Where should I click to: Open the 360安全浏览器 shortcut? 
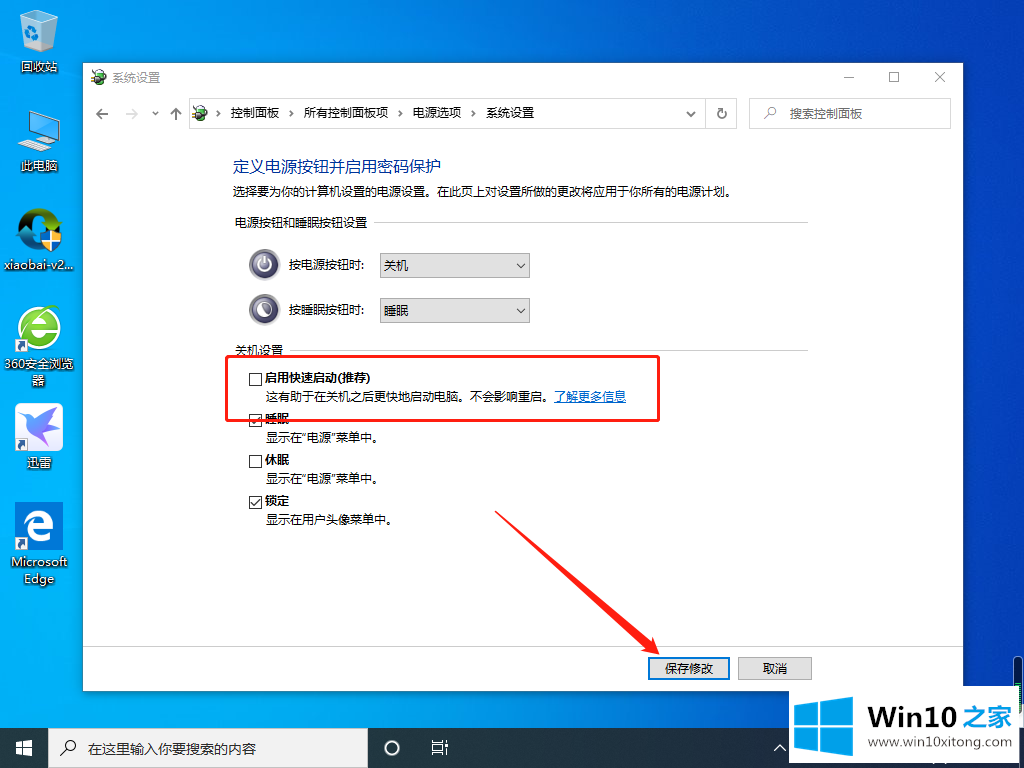[39, 346]
